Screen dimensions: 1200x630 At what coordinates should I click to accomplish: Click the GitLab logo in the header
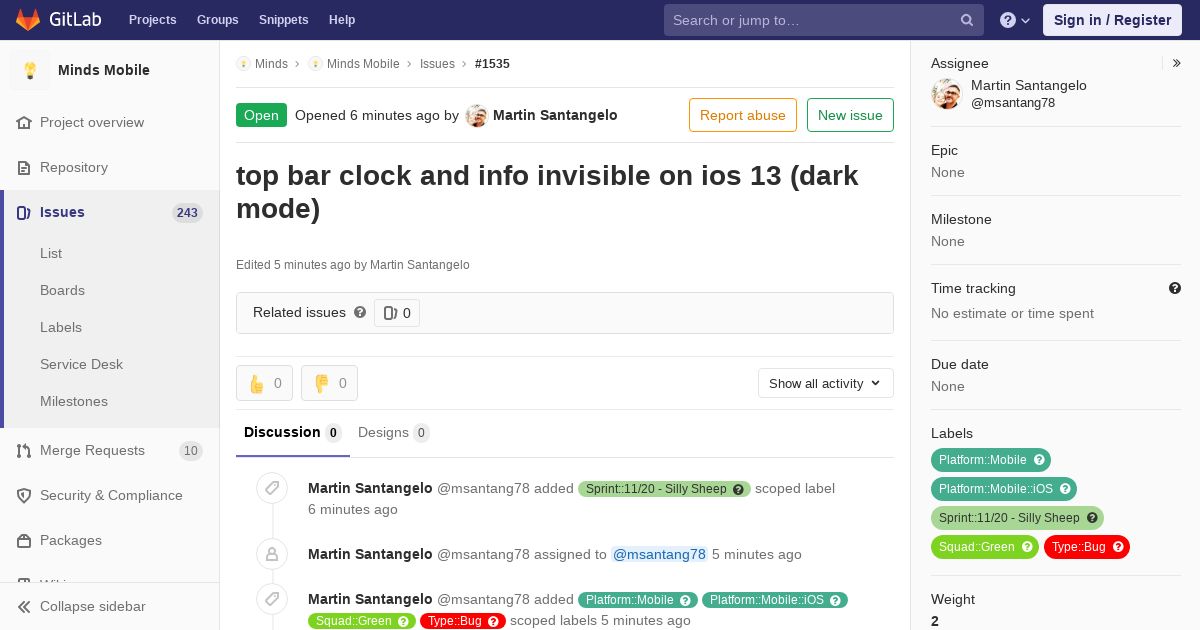tap(56, 19)
